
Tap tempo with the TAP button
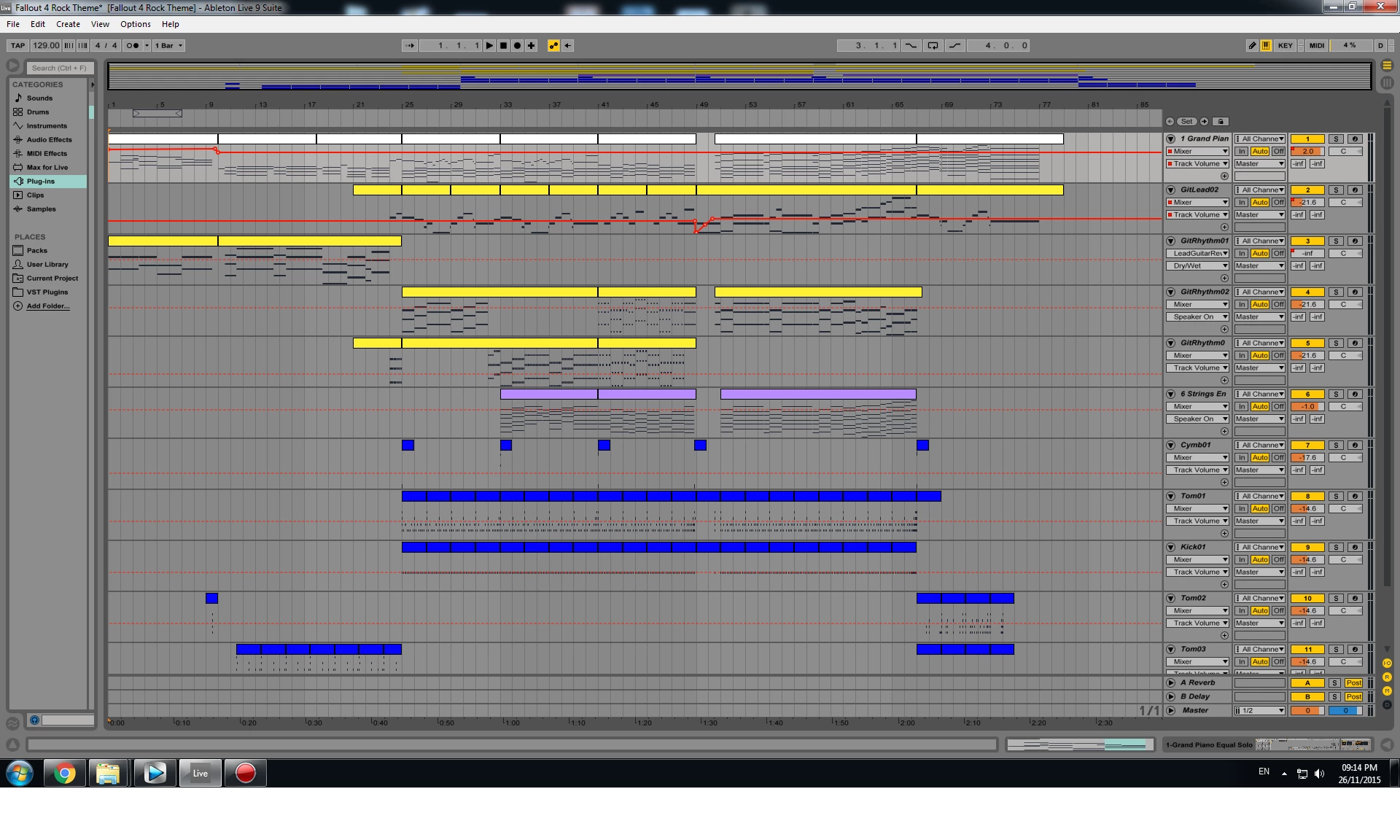coord(18,45)
